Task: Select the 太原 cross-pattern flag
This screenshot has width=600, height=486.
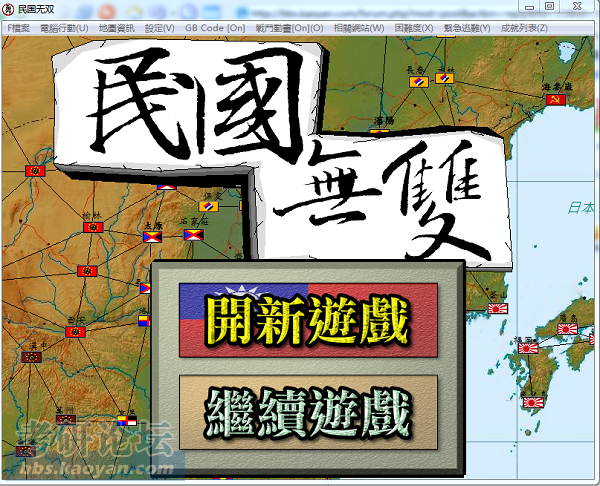Action: click(x=152, y=237)
